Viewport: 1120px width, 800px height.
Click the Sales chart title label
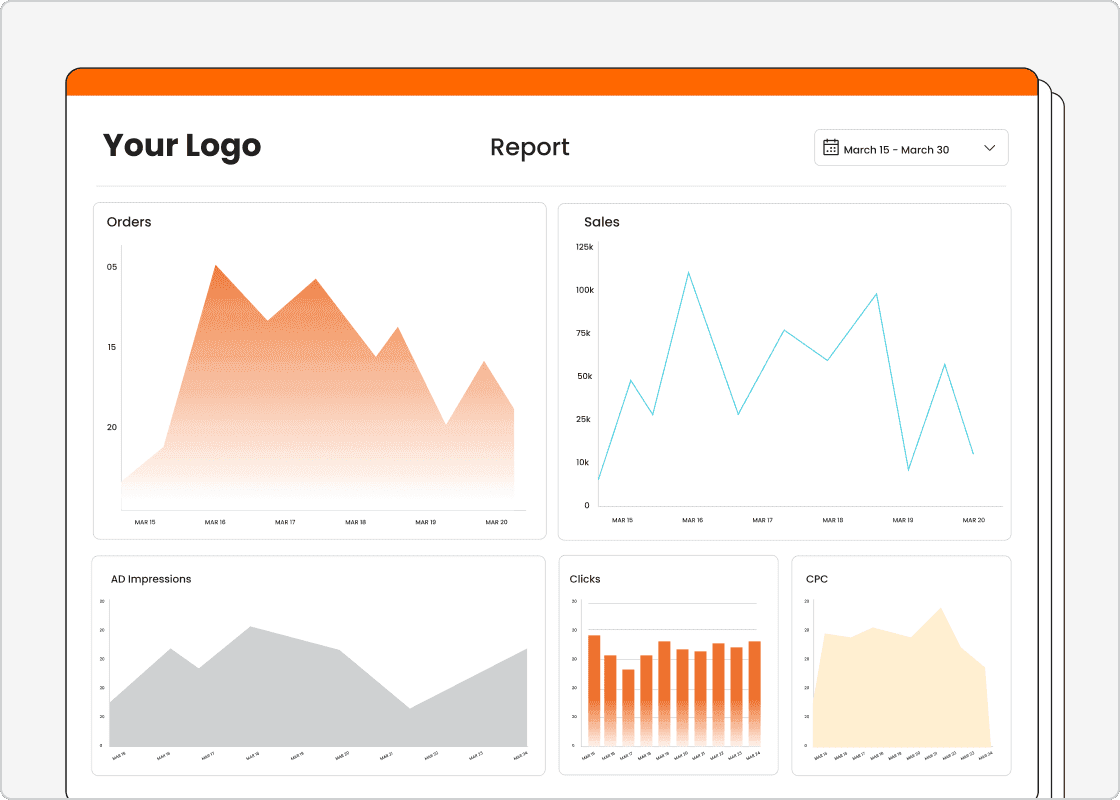(602, 221)
